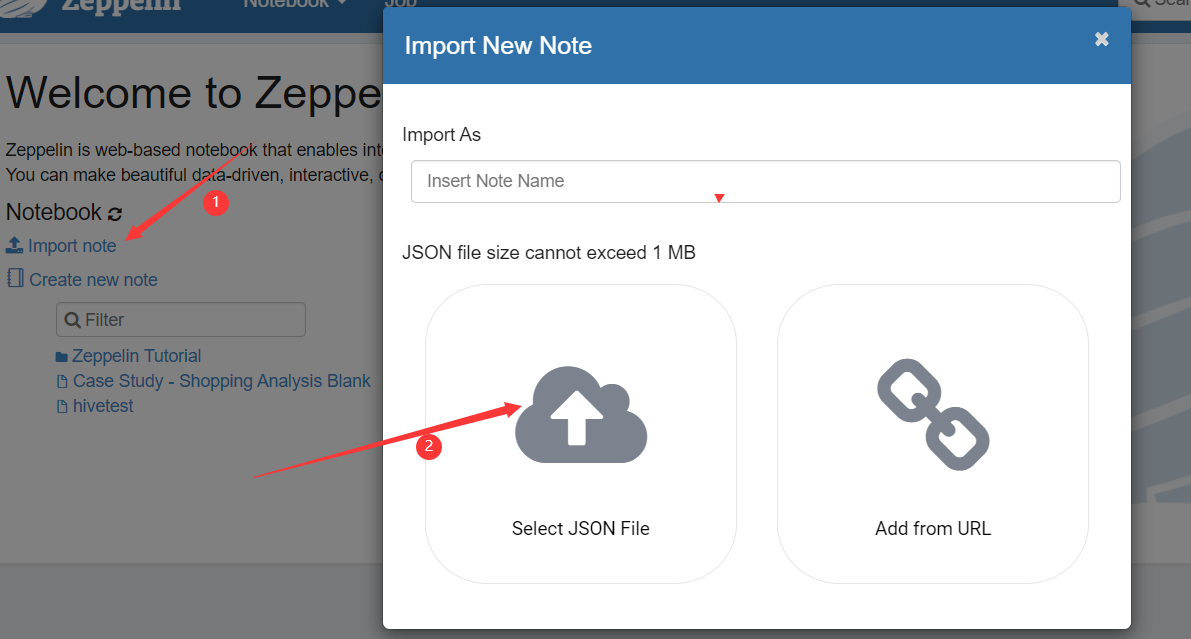Screen dimensions: 1191x639
Task: Click the file icon beside Case Study note
Action: coord(62,381)
